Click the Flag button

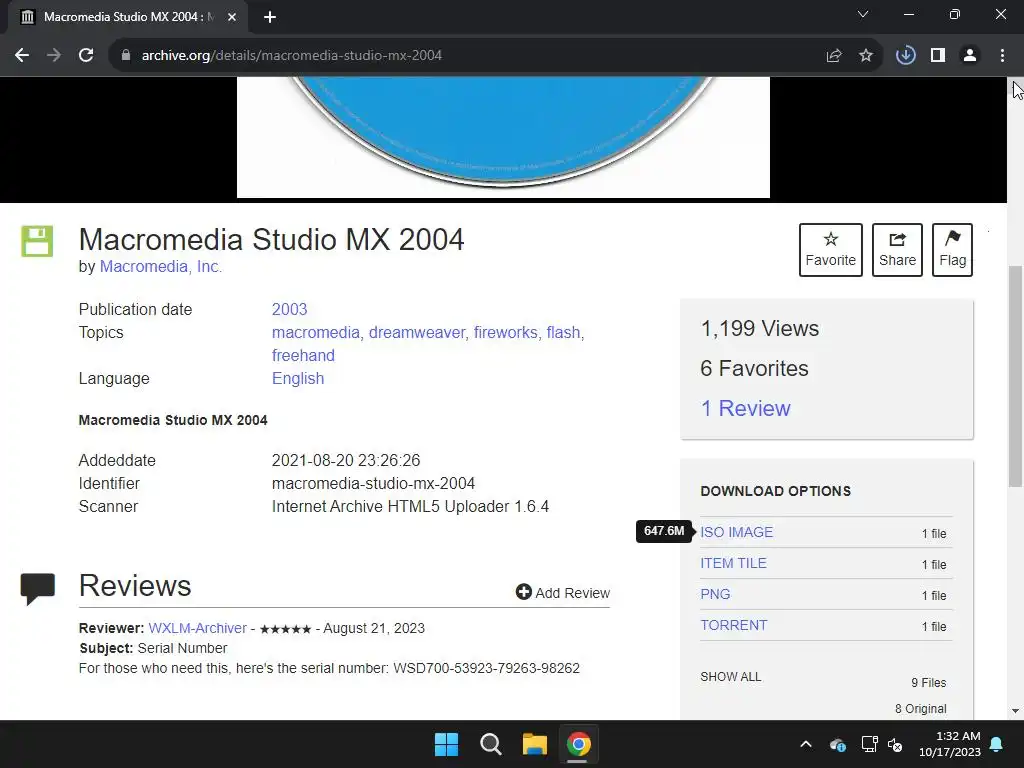tap(952, 249)
